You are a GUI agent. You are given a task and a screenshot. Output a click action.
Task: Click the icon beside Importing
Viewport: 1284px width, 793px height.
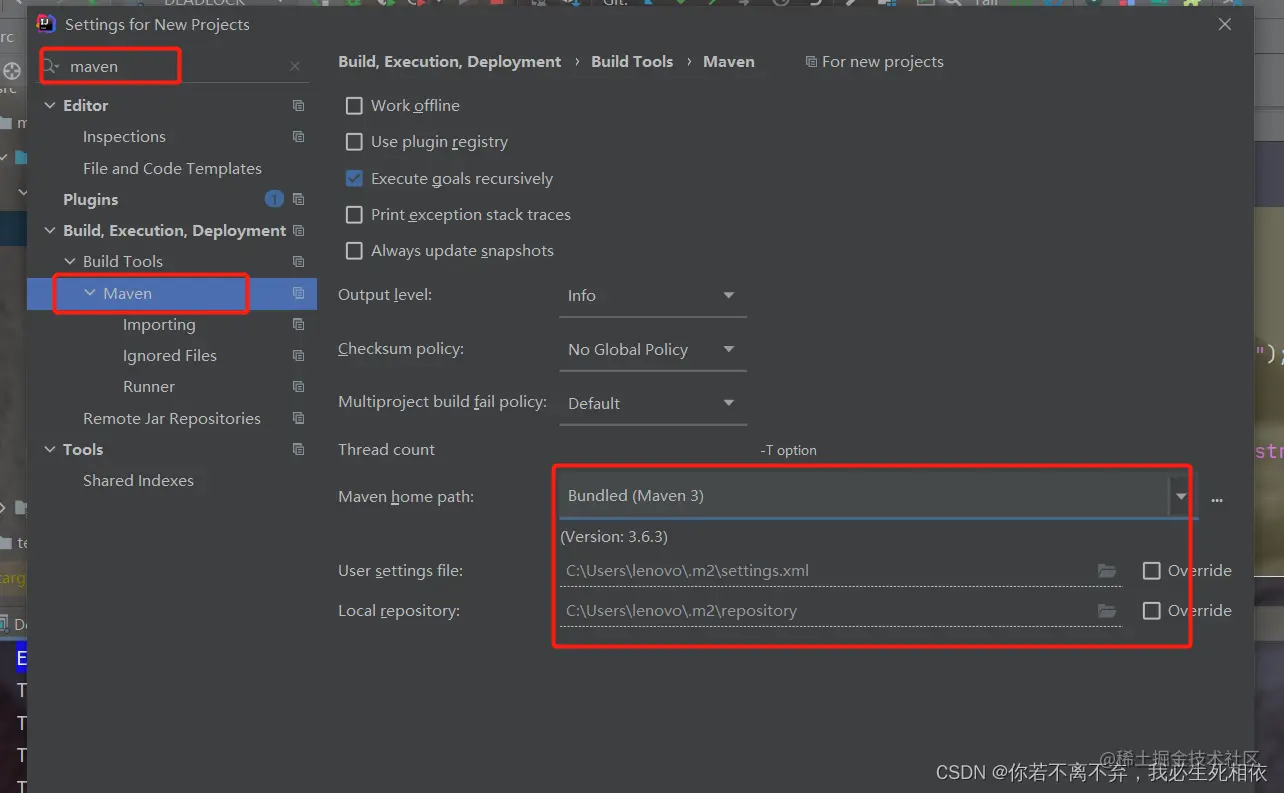coord(298,324)
